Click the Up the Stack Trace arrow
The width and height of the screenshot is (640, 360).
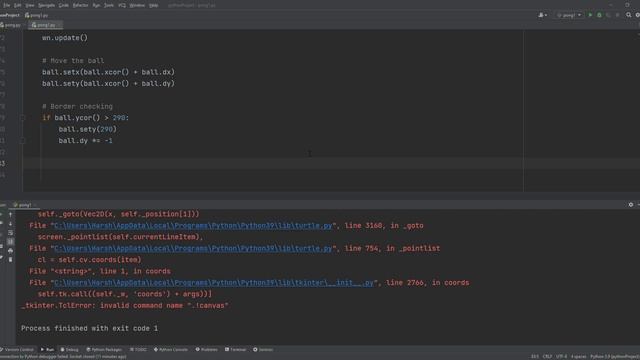(11, 215)
